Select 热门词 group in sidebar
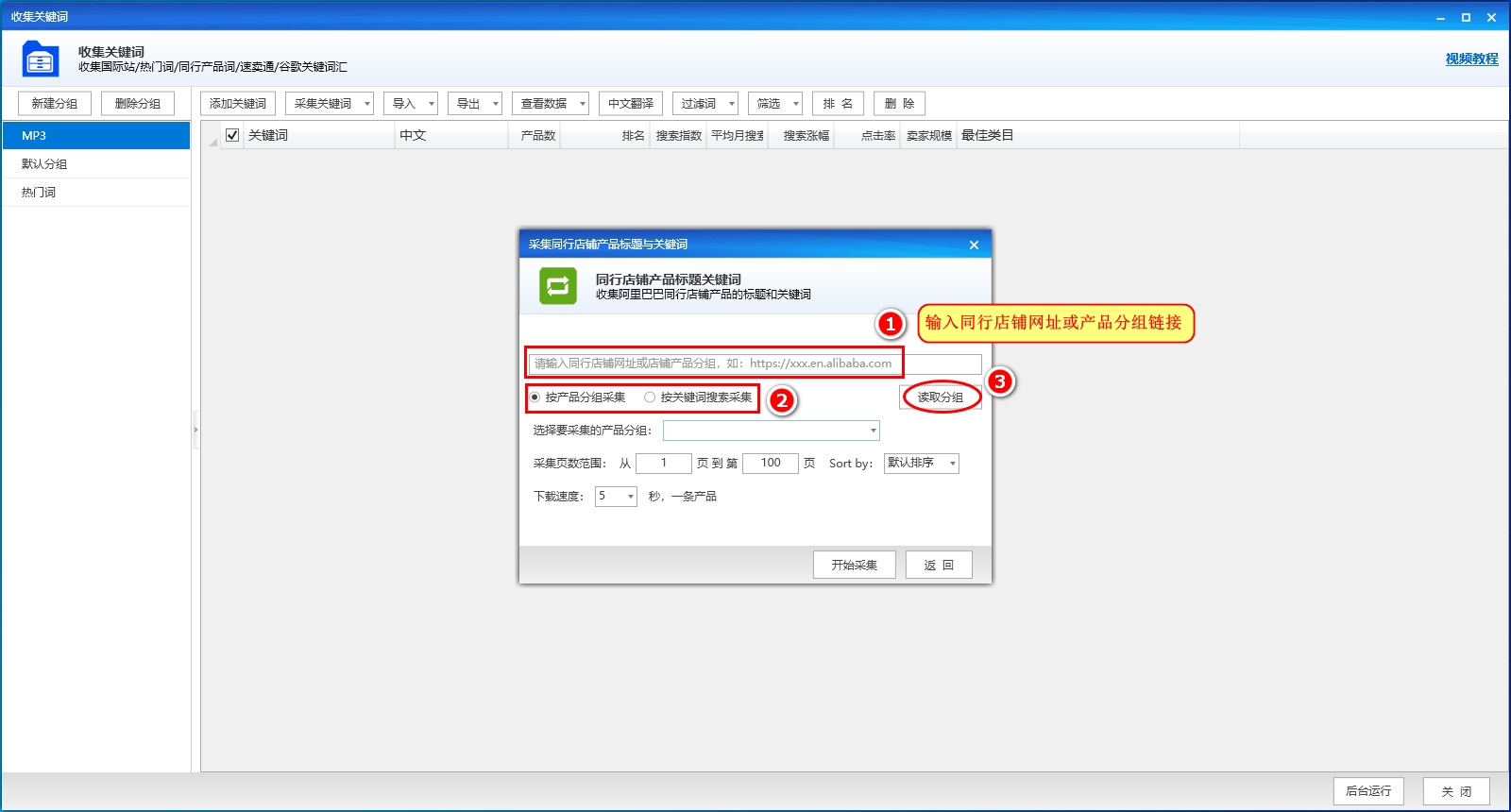Viewport: 1511px width, 812px height. (x=96, y=192)
